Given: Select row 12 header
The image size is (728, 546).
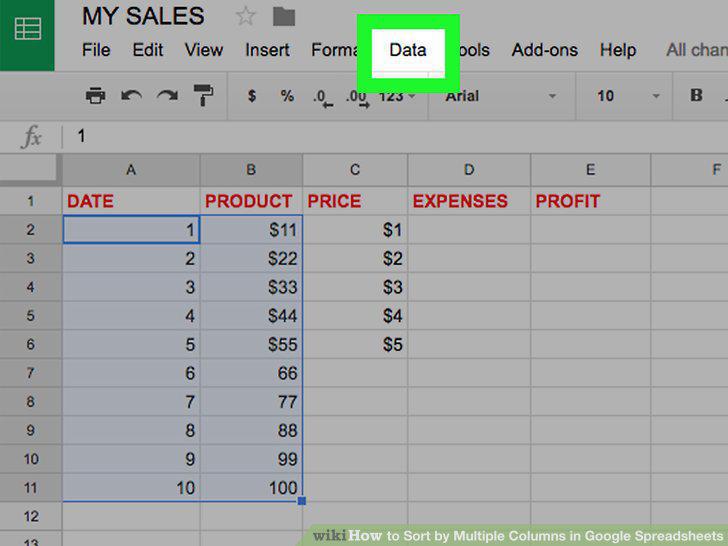Looking at the screenshot, I should click(31, 516).
